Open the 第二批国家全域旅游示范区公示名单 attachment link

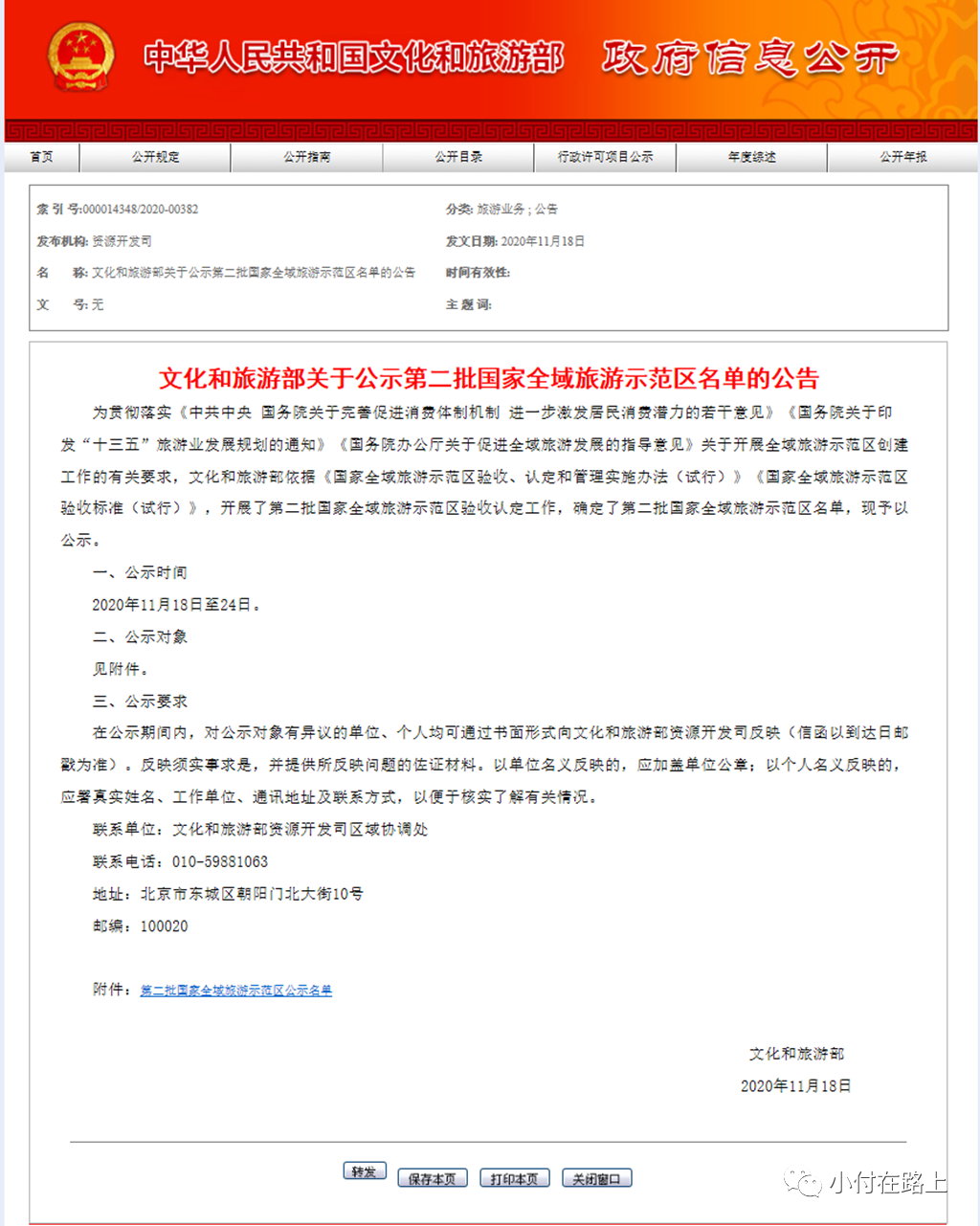tap(236, 991)
